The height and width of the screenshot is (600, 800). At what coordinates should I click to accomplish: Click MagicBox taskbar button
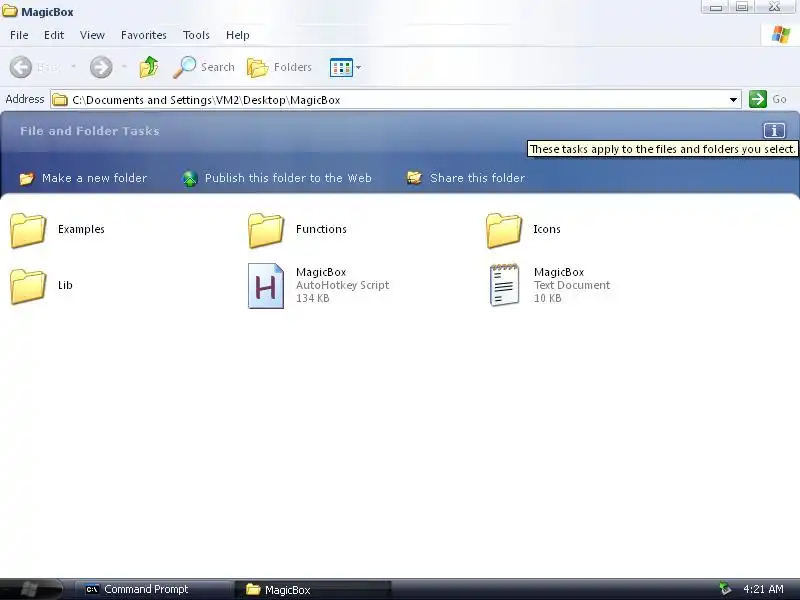tap(313, 590)
